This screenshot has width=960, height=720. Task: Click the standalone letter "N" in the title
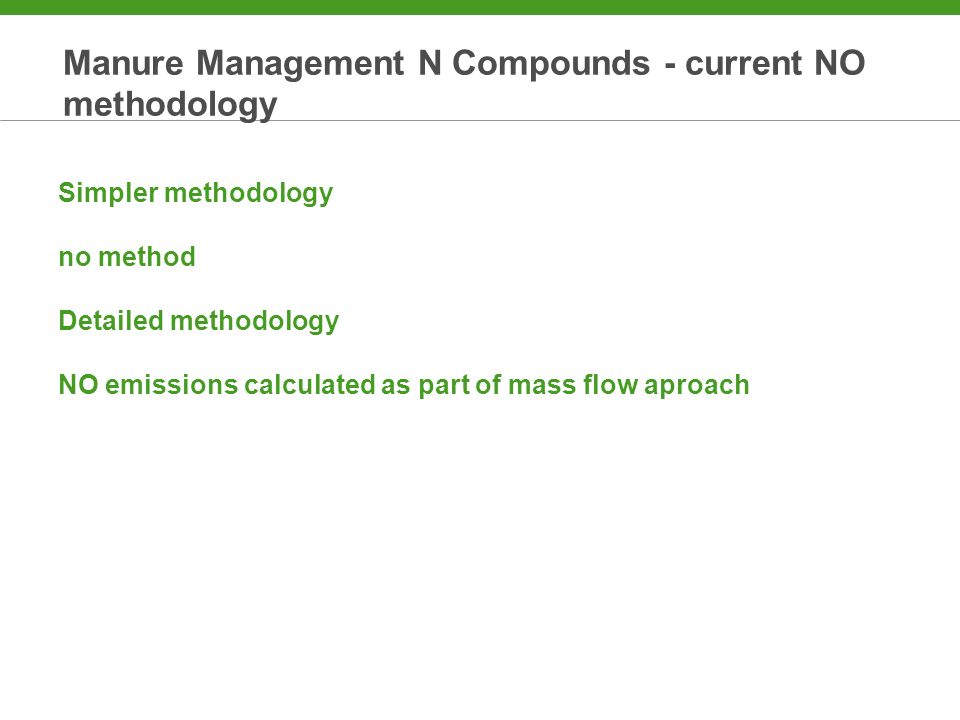coord(430,63)
